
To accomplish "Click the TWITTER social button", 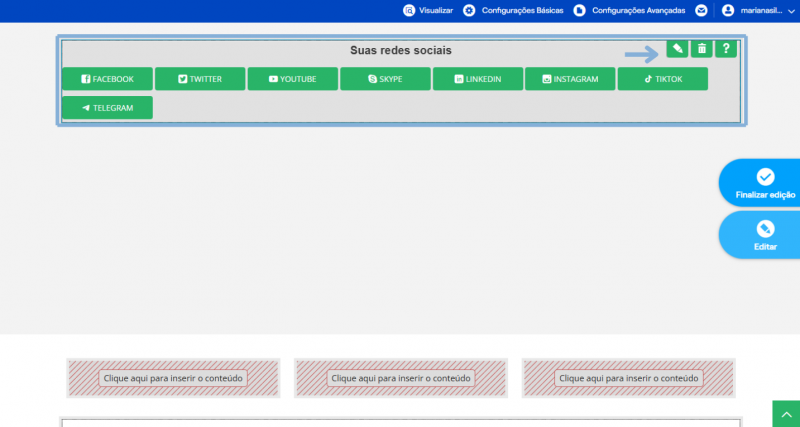I will [x=200, y=79].
